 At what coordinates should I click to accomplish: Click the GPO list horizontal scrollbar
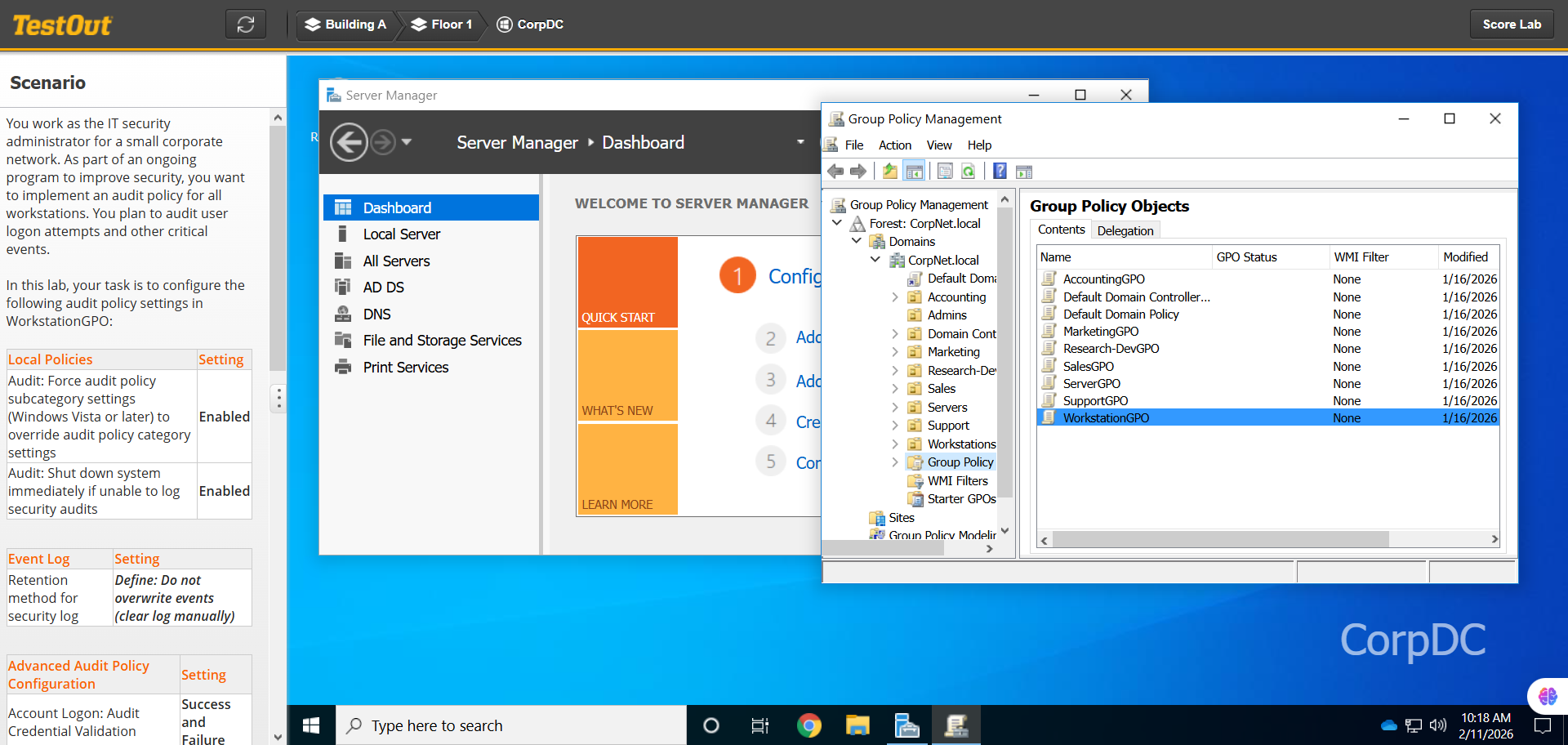1220,539
